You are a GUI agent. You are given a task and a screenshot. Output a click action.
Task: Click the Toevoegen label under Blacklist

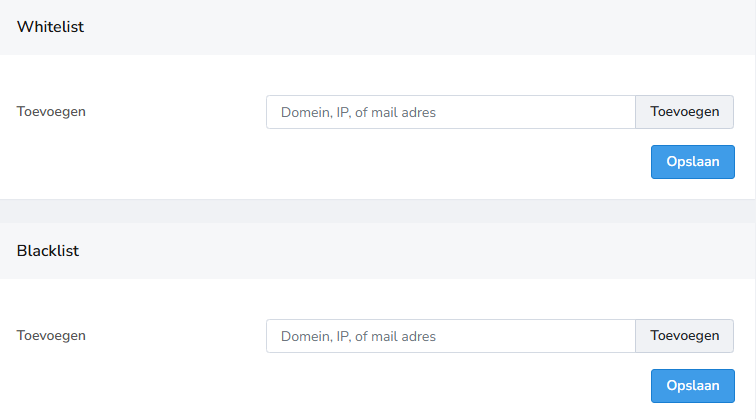tap(51, 335)
